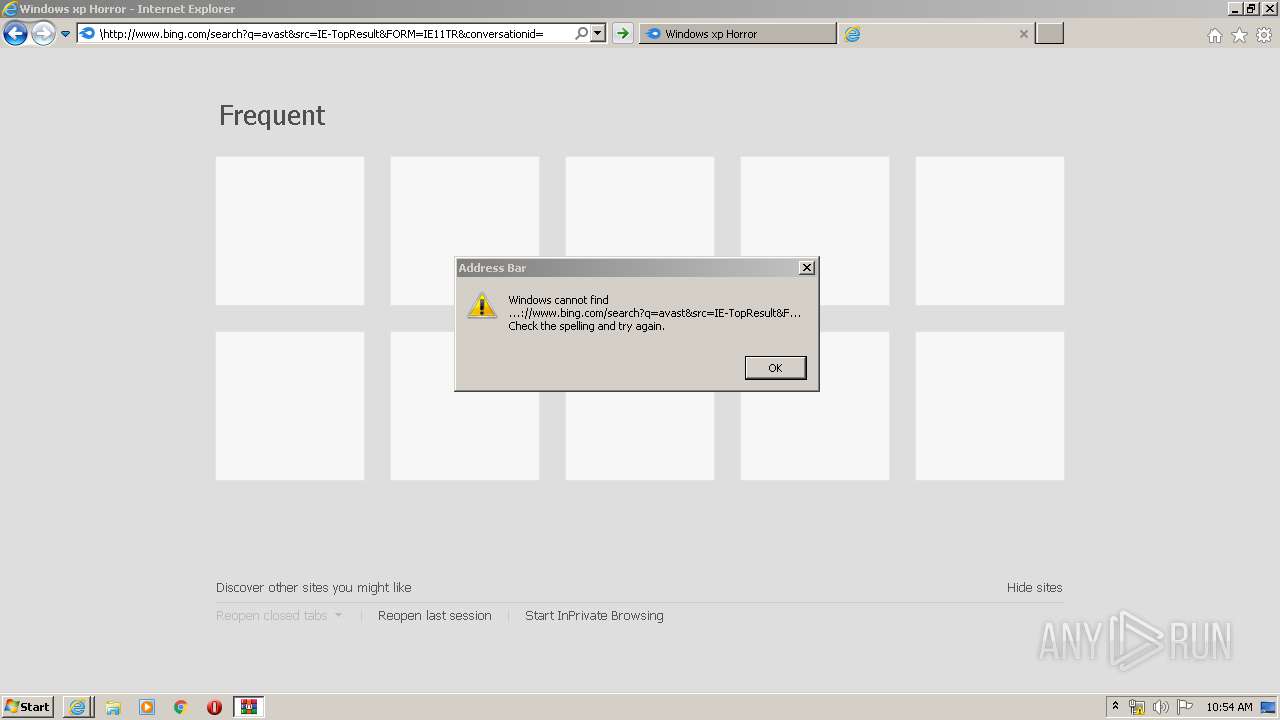Viewport: 1280px width, 720px height.
Task: Click the warning icon in the dialog
Action: pyautogui.click(x=482, y=306)
